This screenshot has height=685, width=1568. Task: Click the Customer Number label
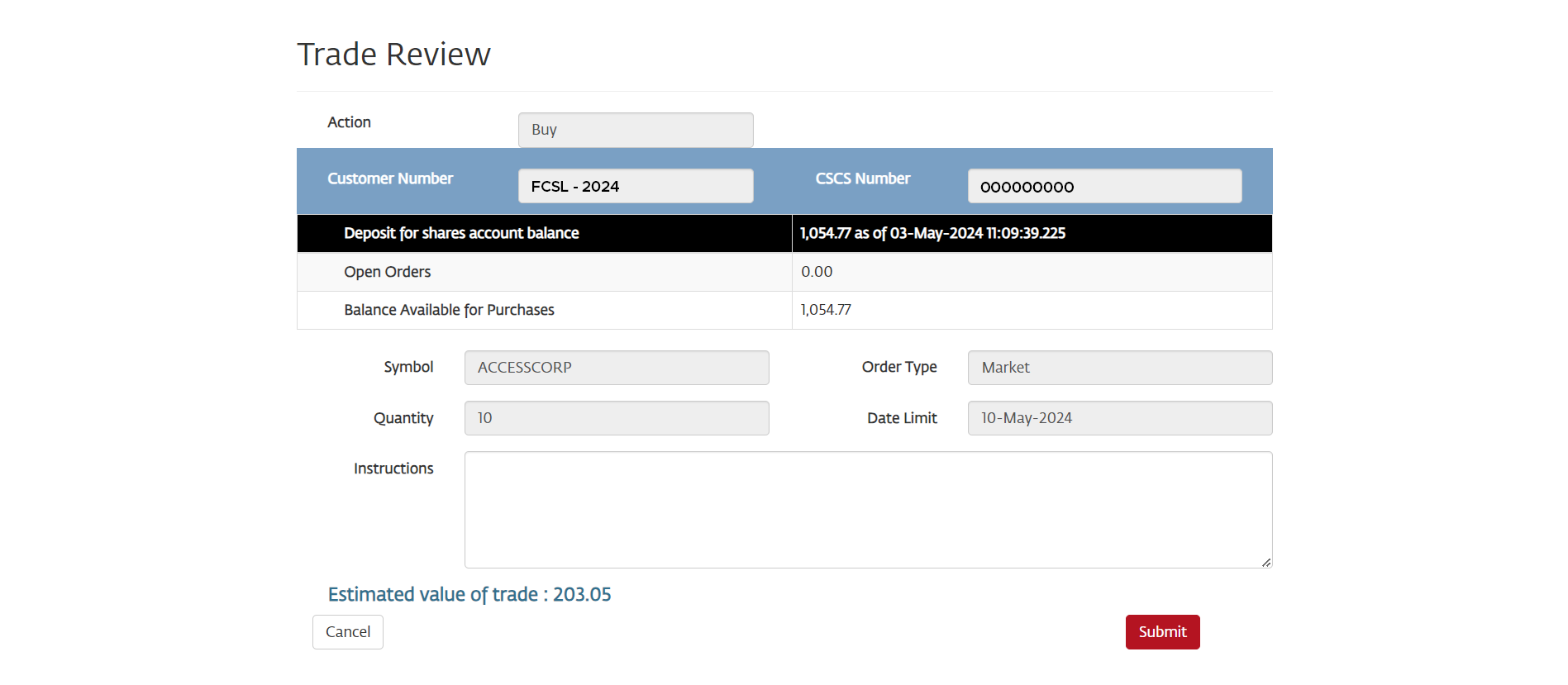point(389,178)
